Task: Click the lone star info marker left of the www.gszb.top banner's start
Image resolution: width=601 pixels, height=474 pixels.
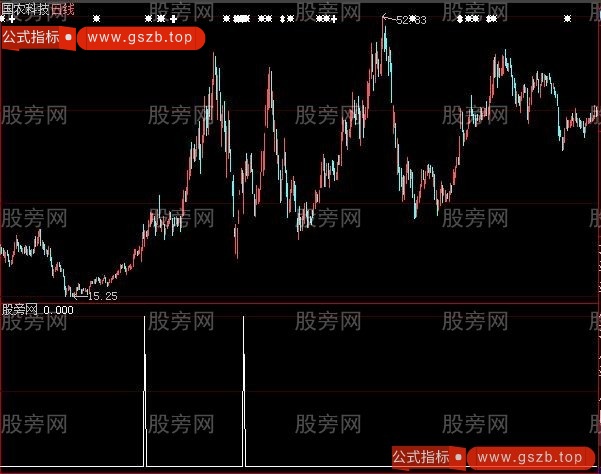Action: point(97,18)
